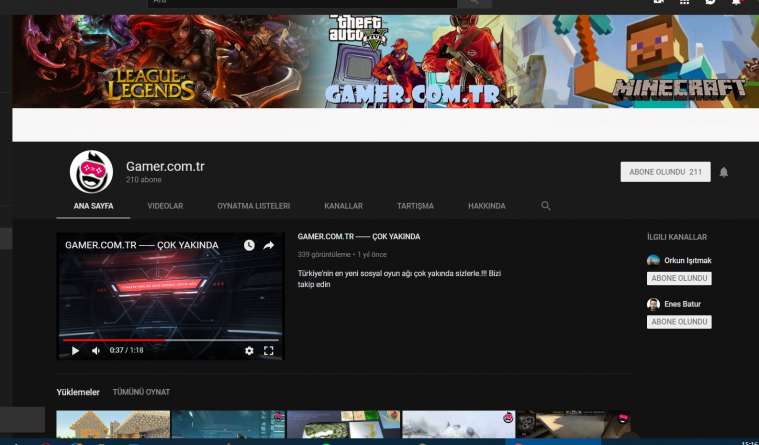This screenshot has width=759, height=445.
Task: Open the third upload thumbnail showing maps
Action: (x=344, y=424)
